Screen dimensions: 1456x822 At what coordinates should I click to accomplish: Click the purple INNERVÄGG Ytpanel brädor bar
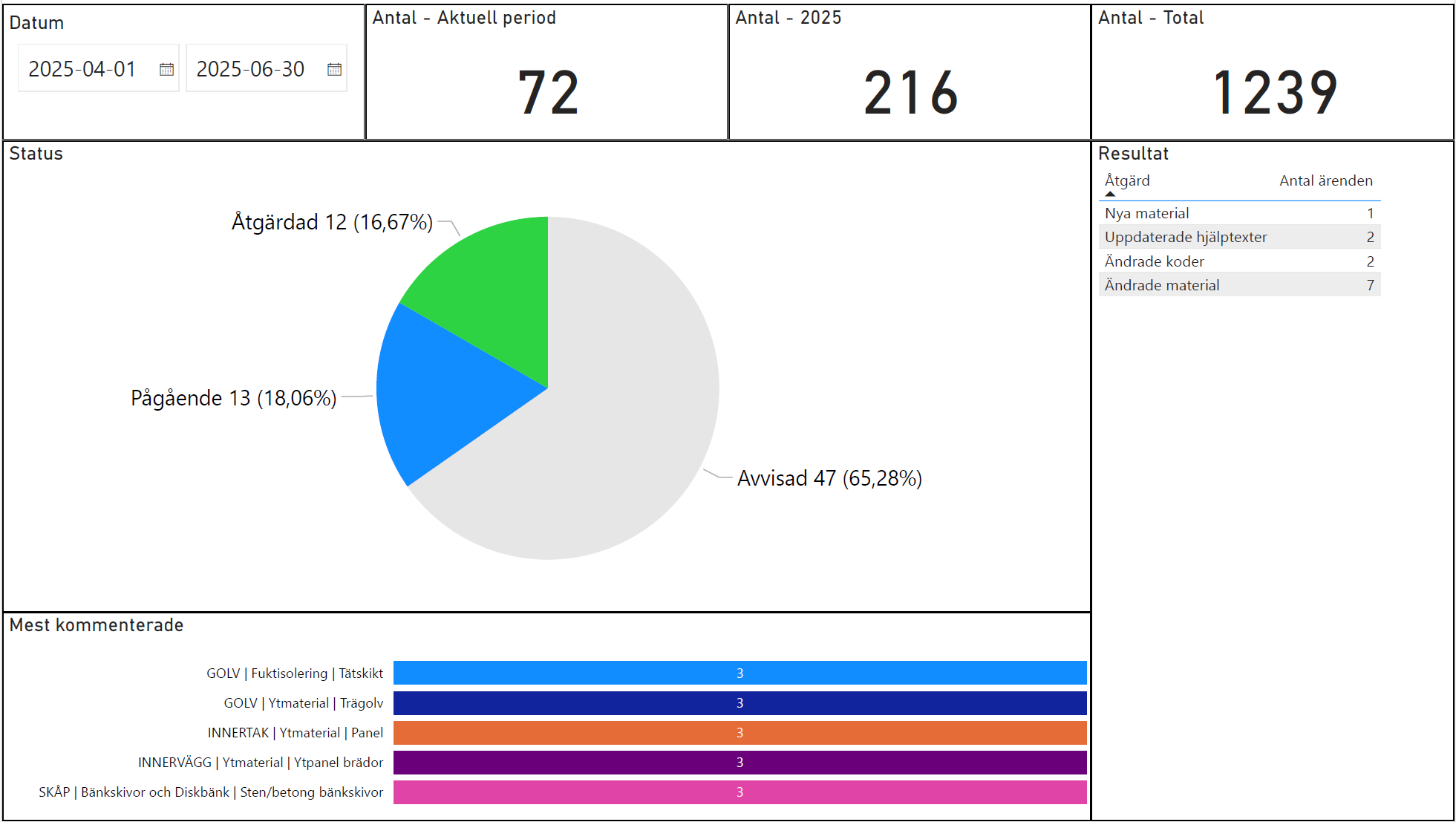(740, 762)
